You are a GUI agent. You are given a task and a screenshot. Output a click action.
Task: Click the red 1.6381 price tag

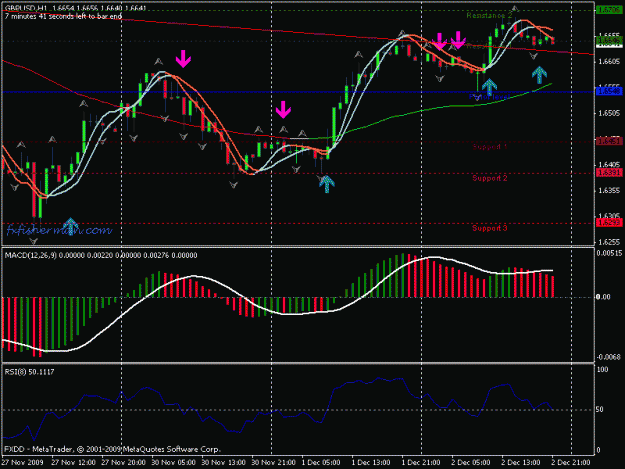[609, 173]
